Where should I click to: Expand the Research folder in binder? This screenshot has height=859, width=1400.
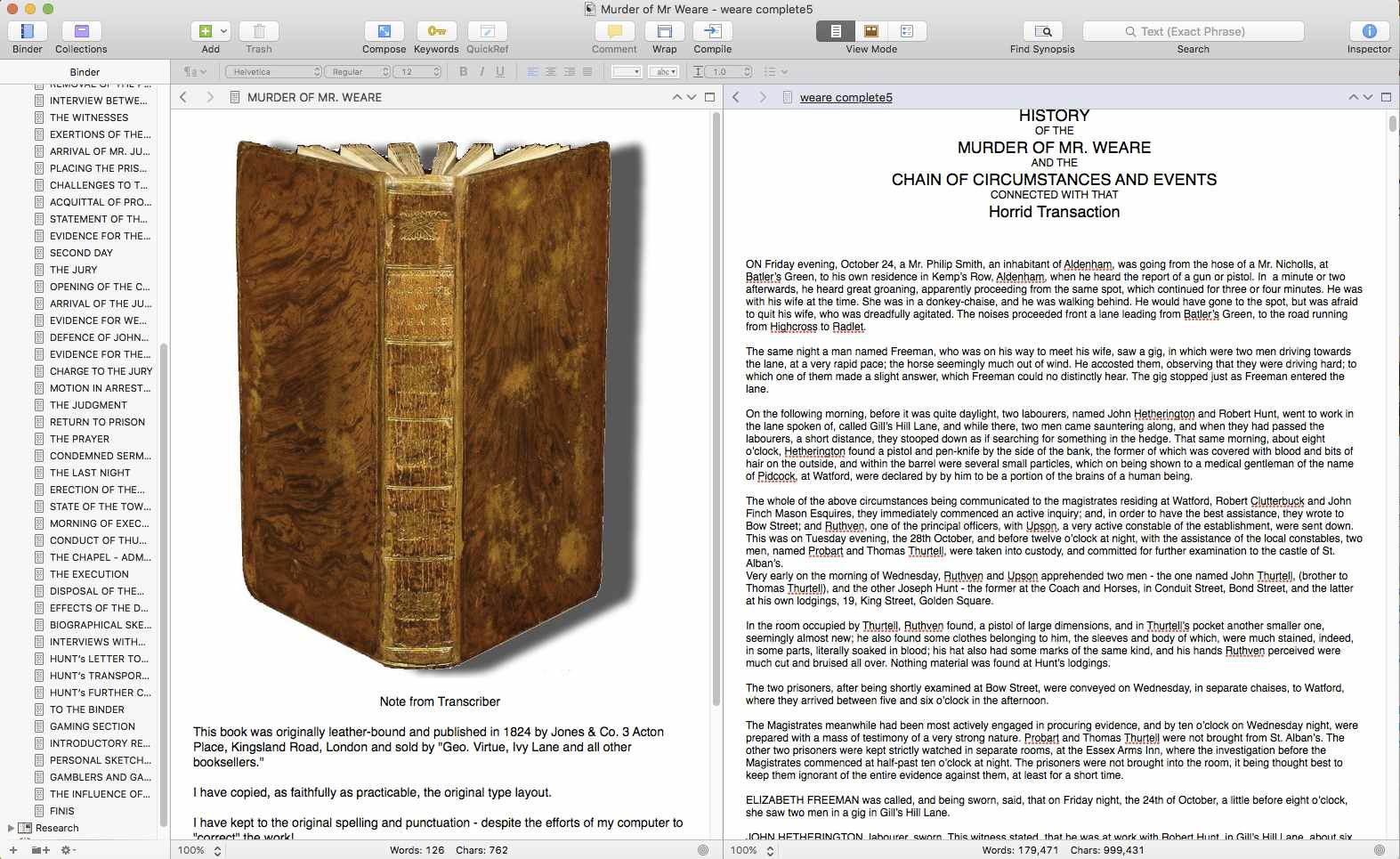coord(11,828)
